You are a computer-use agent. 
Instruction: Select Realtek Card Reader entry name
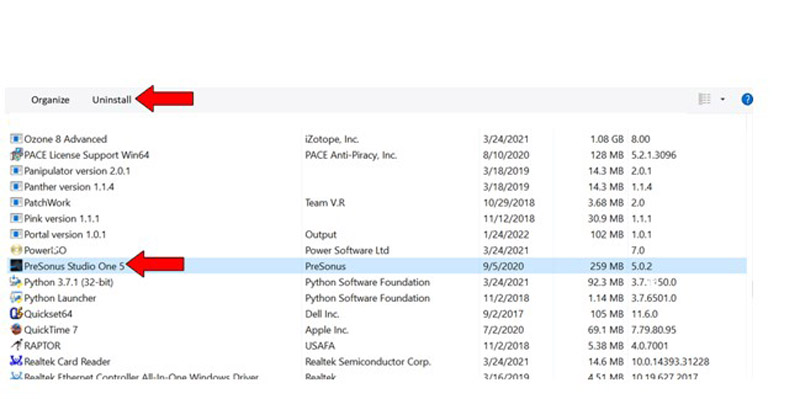(67, 361)
